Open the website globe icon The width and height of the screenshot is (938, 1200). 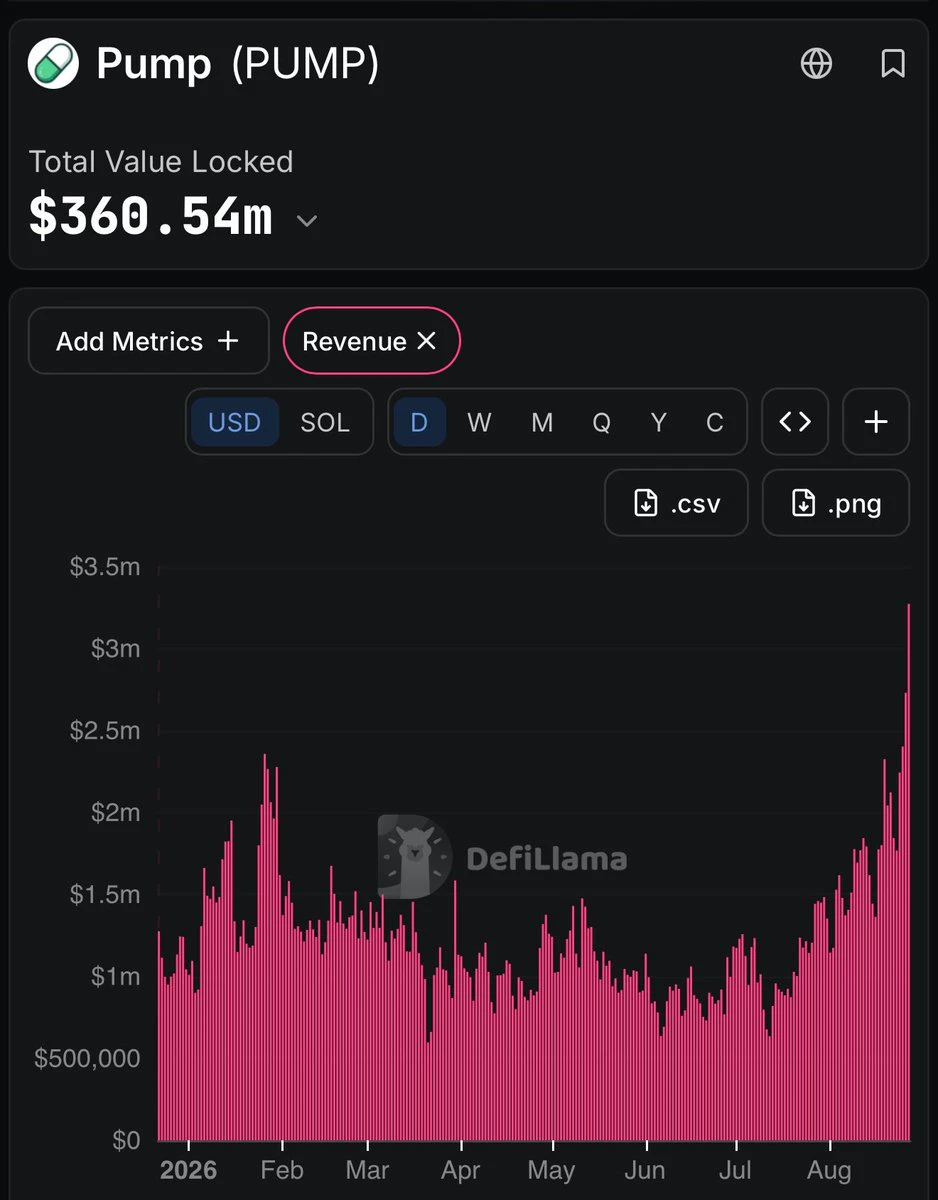pos(816,64)
